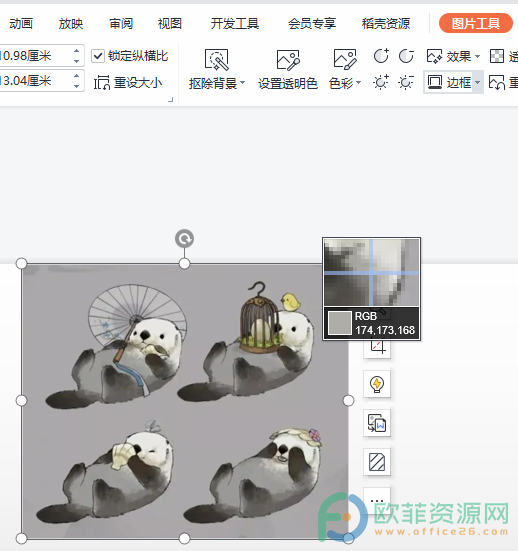The height and width of the screenshot is (551, 518).
Task: Click the 重设大小 button
Action: pyautogui.click(x=128, y=83)
